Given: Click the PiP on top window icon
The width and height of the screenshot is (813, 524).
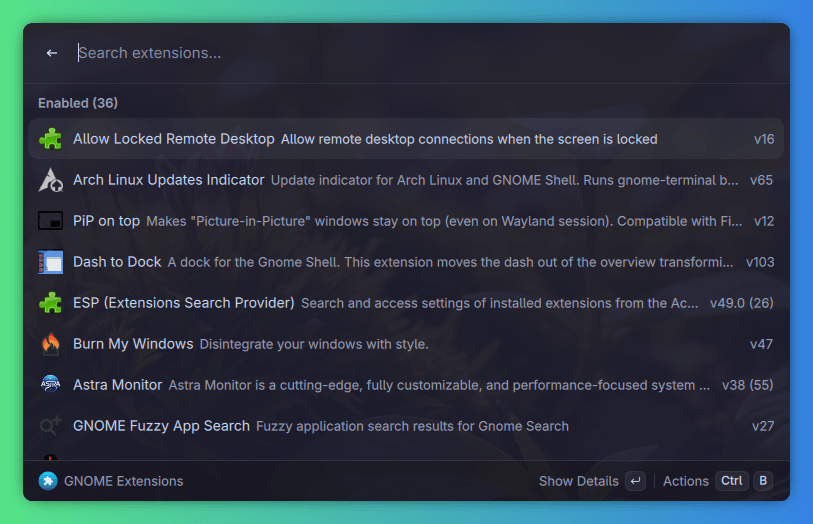Looking at the screenshot, I should (50, 221).
